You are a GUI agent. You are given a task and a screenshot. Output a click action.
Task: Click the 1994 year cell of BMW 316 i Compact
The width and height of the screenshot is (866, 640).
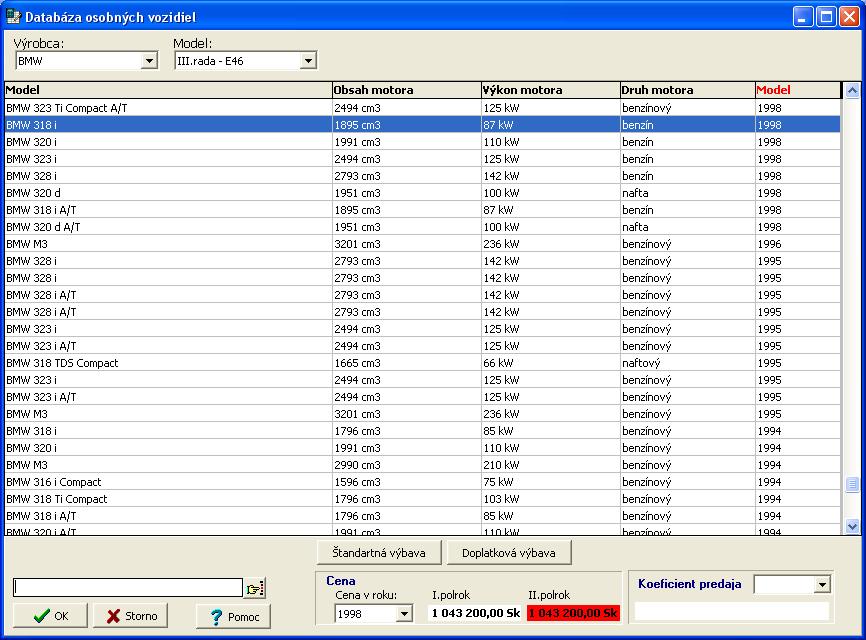798,482
